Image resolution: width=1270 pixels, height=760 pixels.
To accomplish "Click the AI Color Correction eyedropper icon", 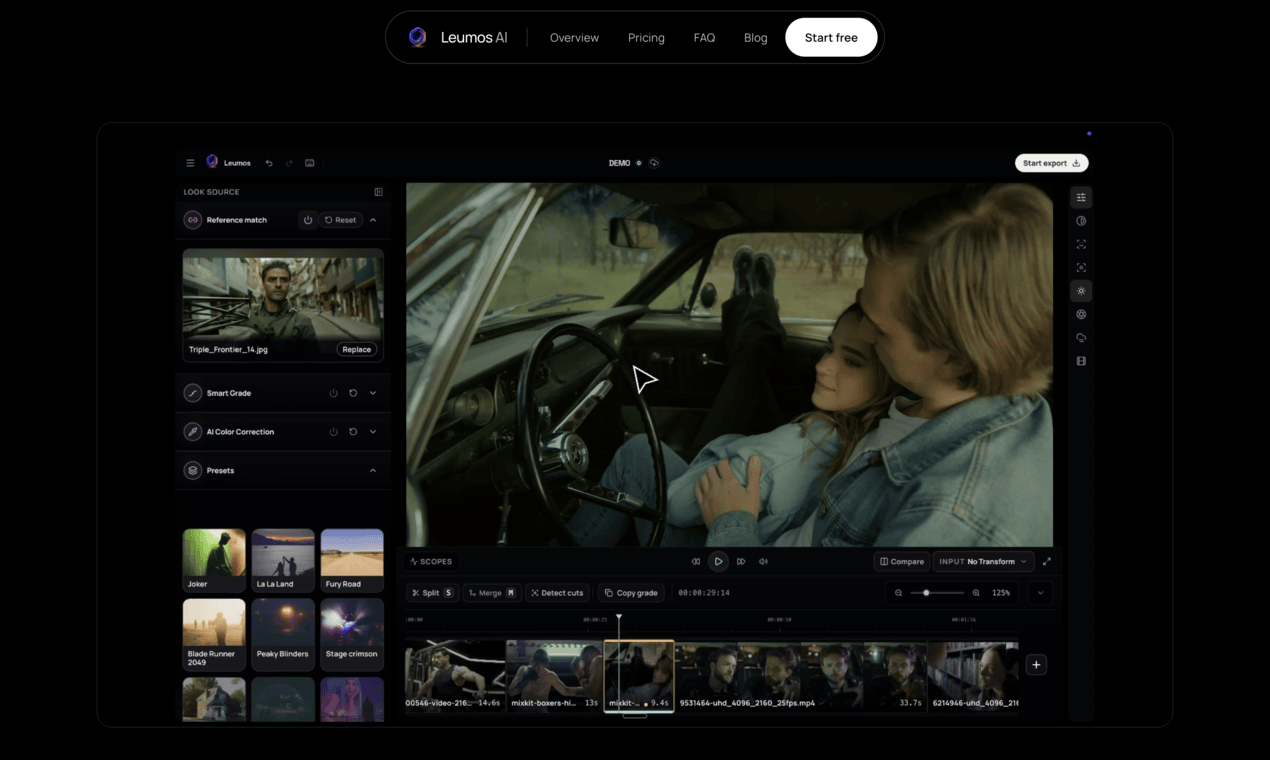I will (193, 432).
